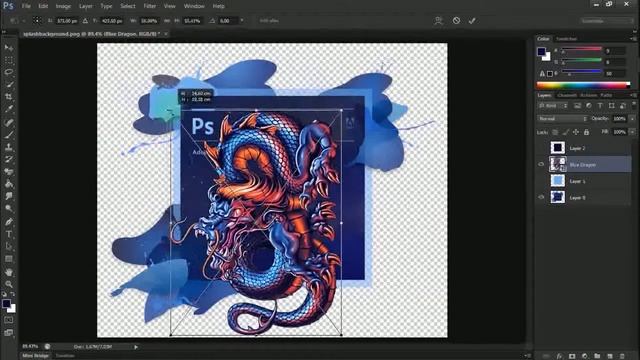Viewport: 640px width, 360px height.
Task: Select the Path Selection tool
Action: pyautogui.click(x=9, y=247)
